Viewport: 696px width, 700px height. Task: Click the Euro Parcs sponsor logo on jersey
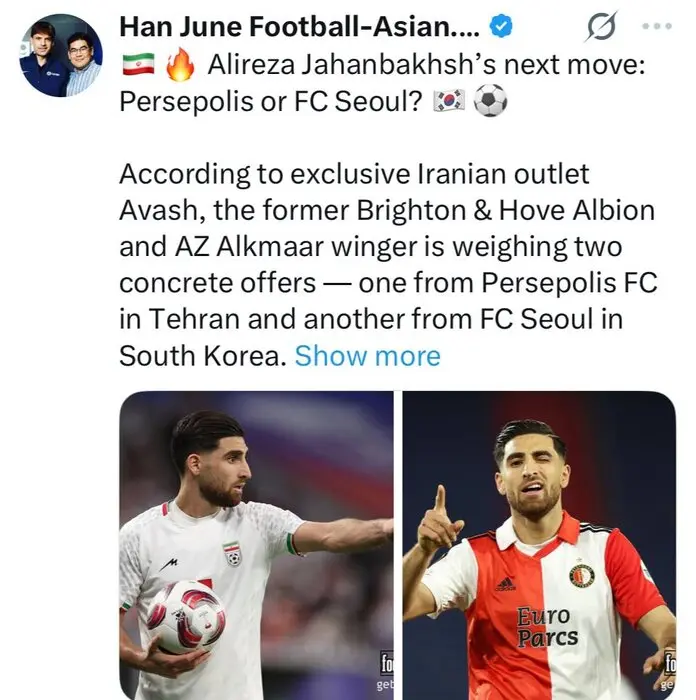tap(546, 625)
